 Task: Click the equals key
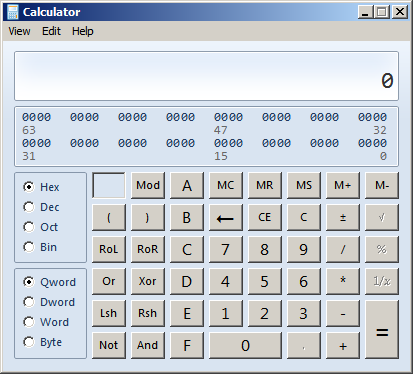tap(382, 329)
